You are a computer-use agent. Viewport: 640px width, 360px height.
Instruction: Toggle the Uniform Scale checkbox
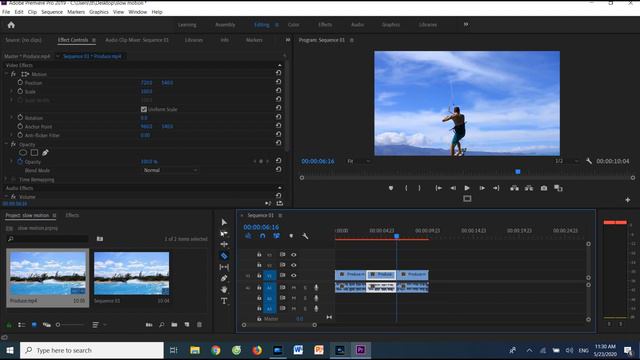(144, 109)
